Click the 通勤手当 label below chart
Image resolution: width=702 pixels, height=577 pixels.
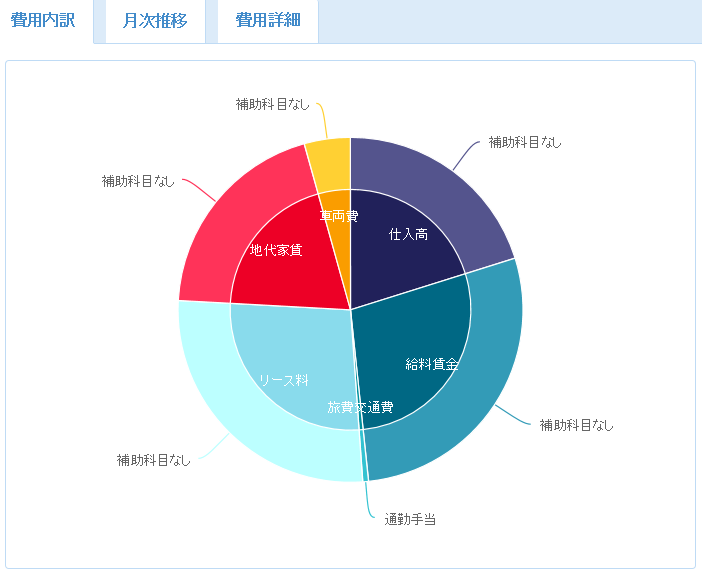coord(410,519)
